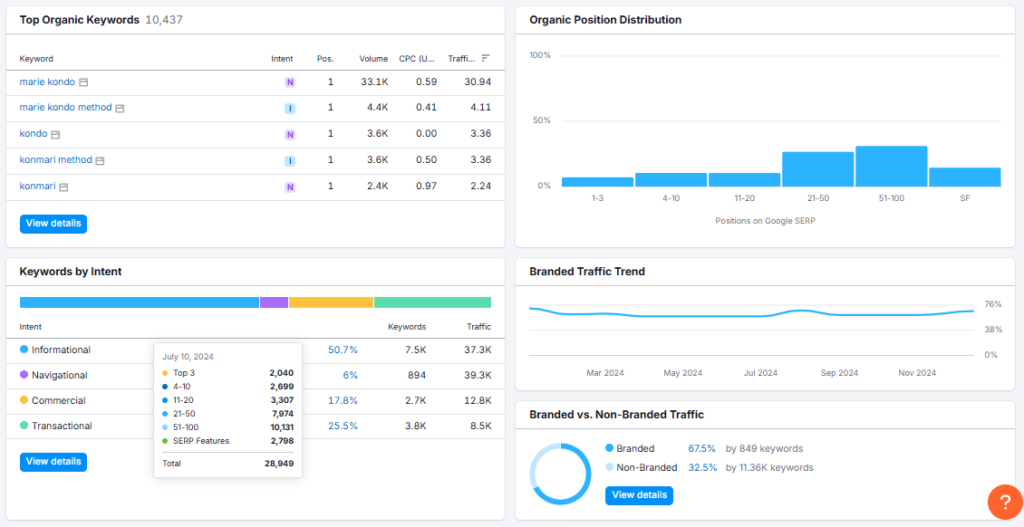This screenshot has width=1024, height=527.
Task: Open the marie kondo keyword link
Action: click(x=47, y=82)
